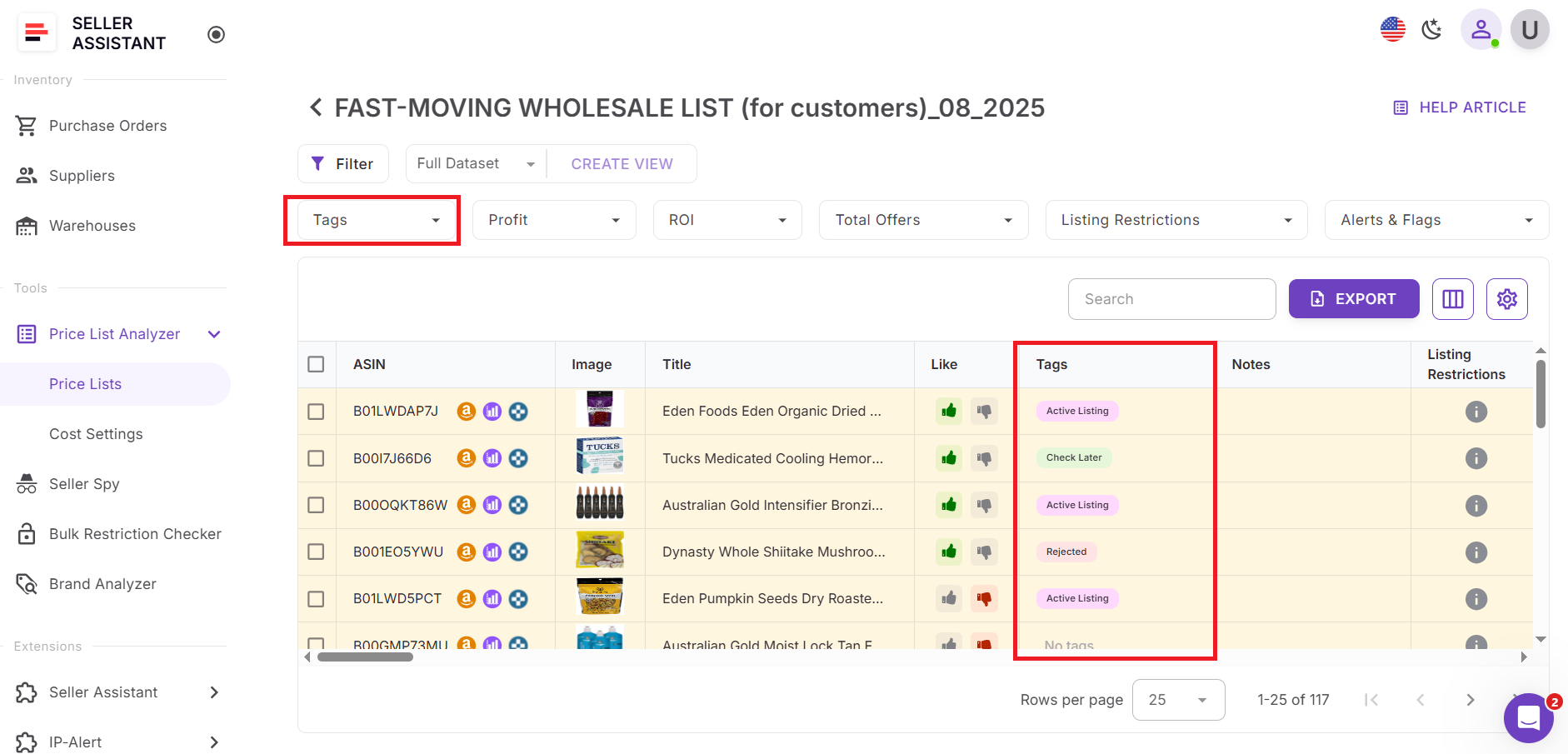Screen dimensions: 1568x754
Task: Select the row checkbox for B001EO5YWU
Action: pyautogui.click(x=316, y=552)
